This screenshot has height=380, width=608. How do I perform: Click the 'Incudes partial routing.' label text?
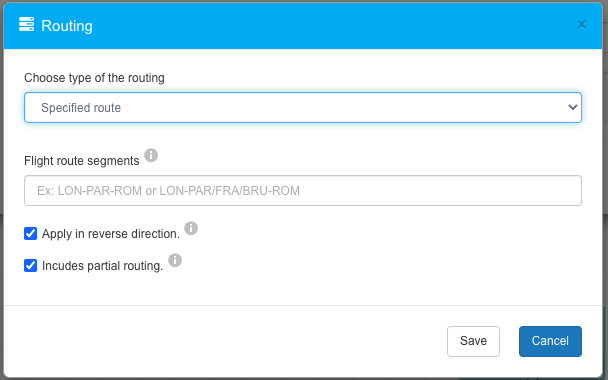point(102,266)
